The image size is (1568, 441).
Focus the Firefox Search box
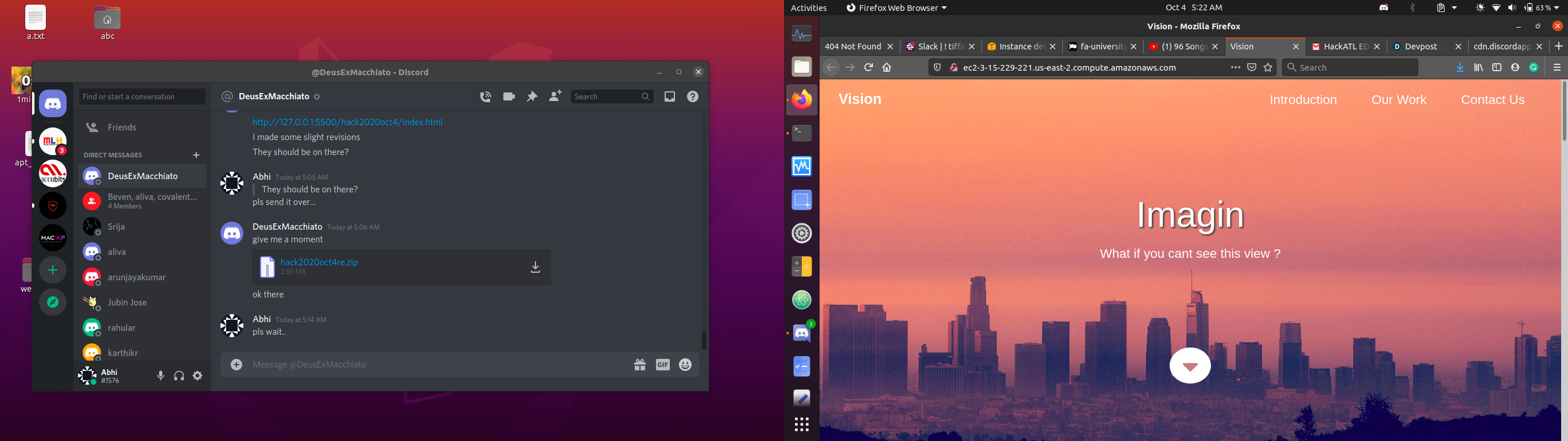[x=1350, y=67]
